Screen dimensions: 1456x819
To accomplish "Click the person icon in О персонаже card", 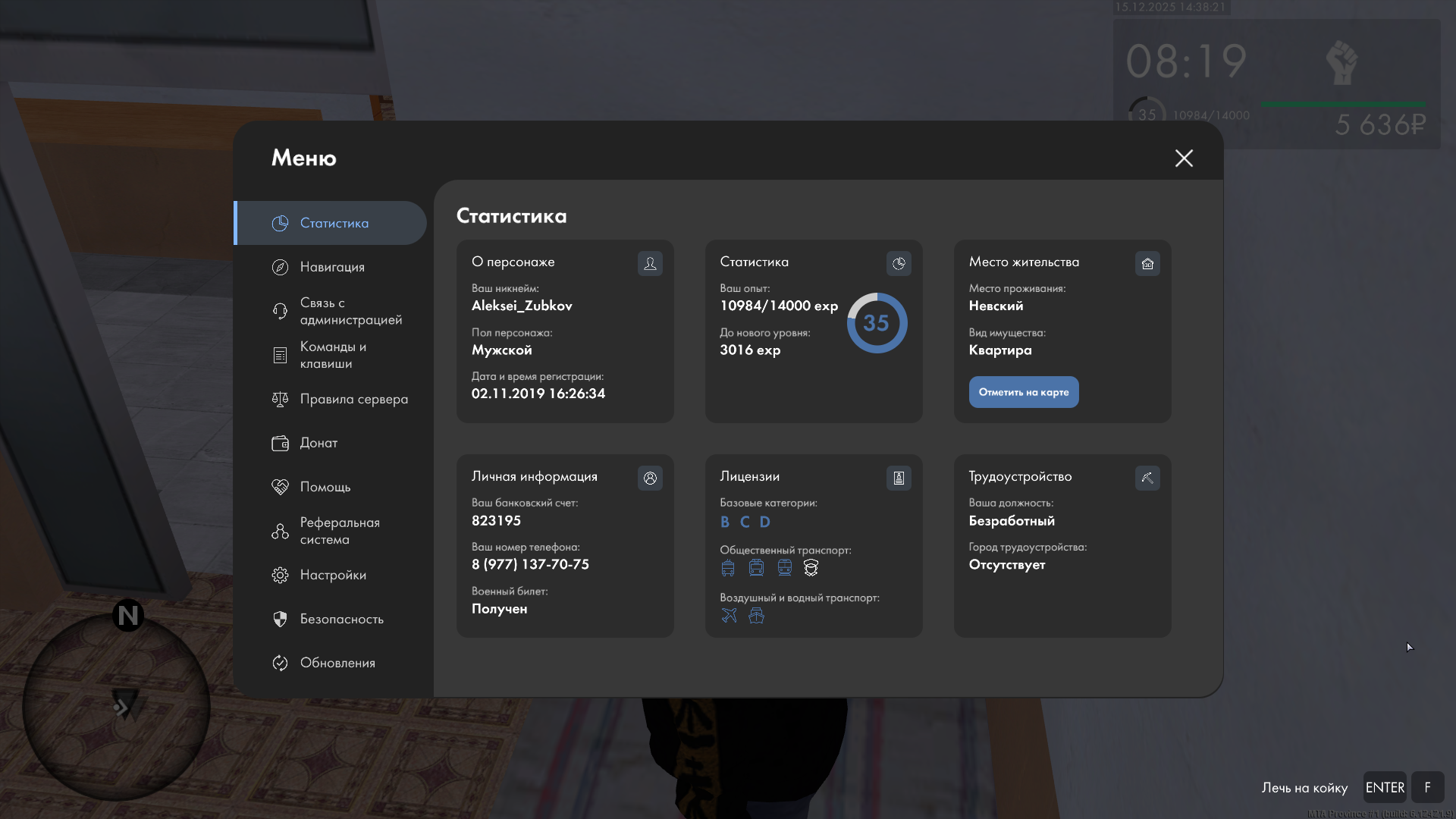I will click(x=650, y=263).
